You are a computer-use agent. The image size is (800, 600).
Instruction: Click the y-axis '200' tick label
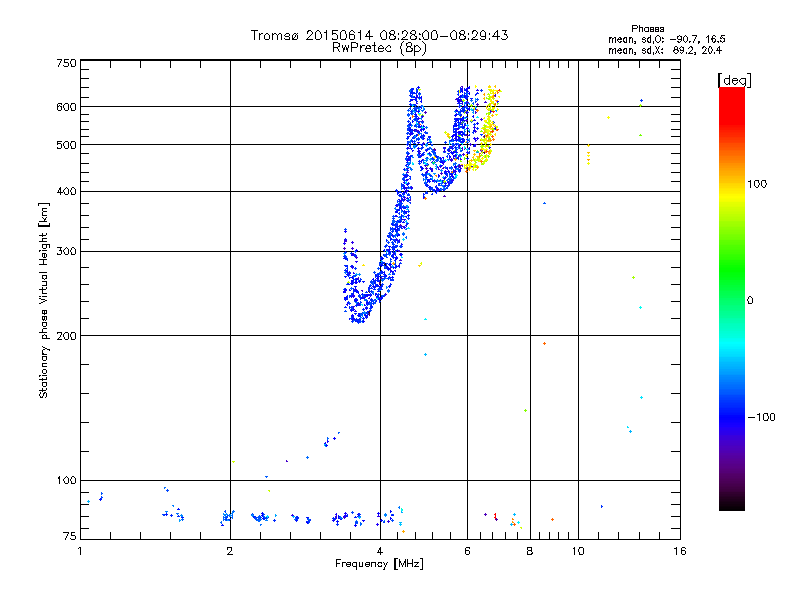coord(67,336)
